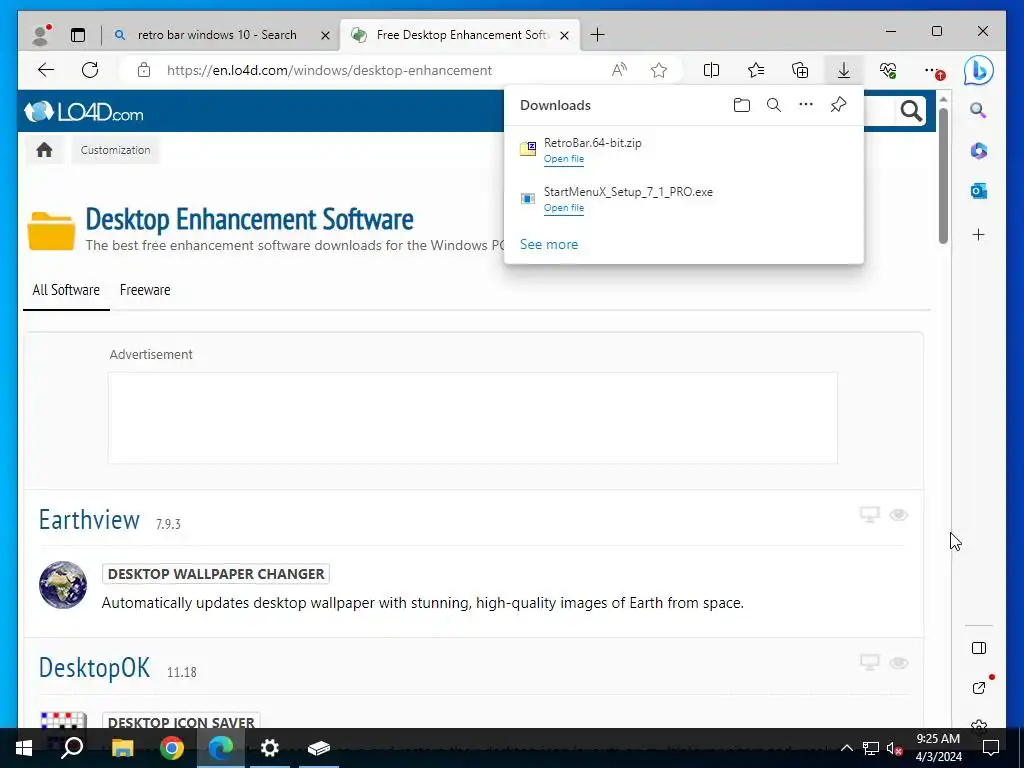Open Outlook in the sidebar
1024x768 pixels.
click(x=978, y=191)
